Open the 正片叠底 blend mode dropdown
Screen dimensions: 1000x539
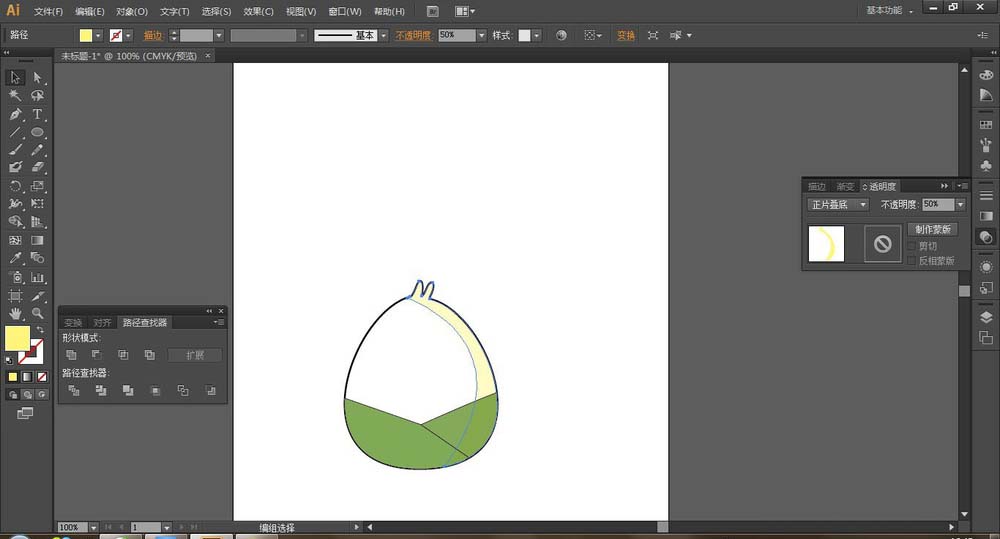(x=838, y=204)
